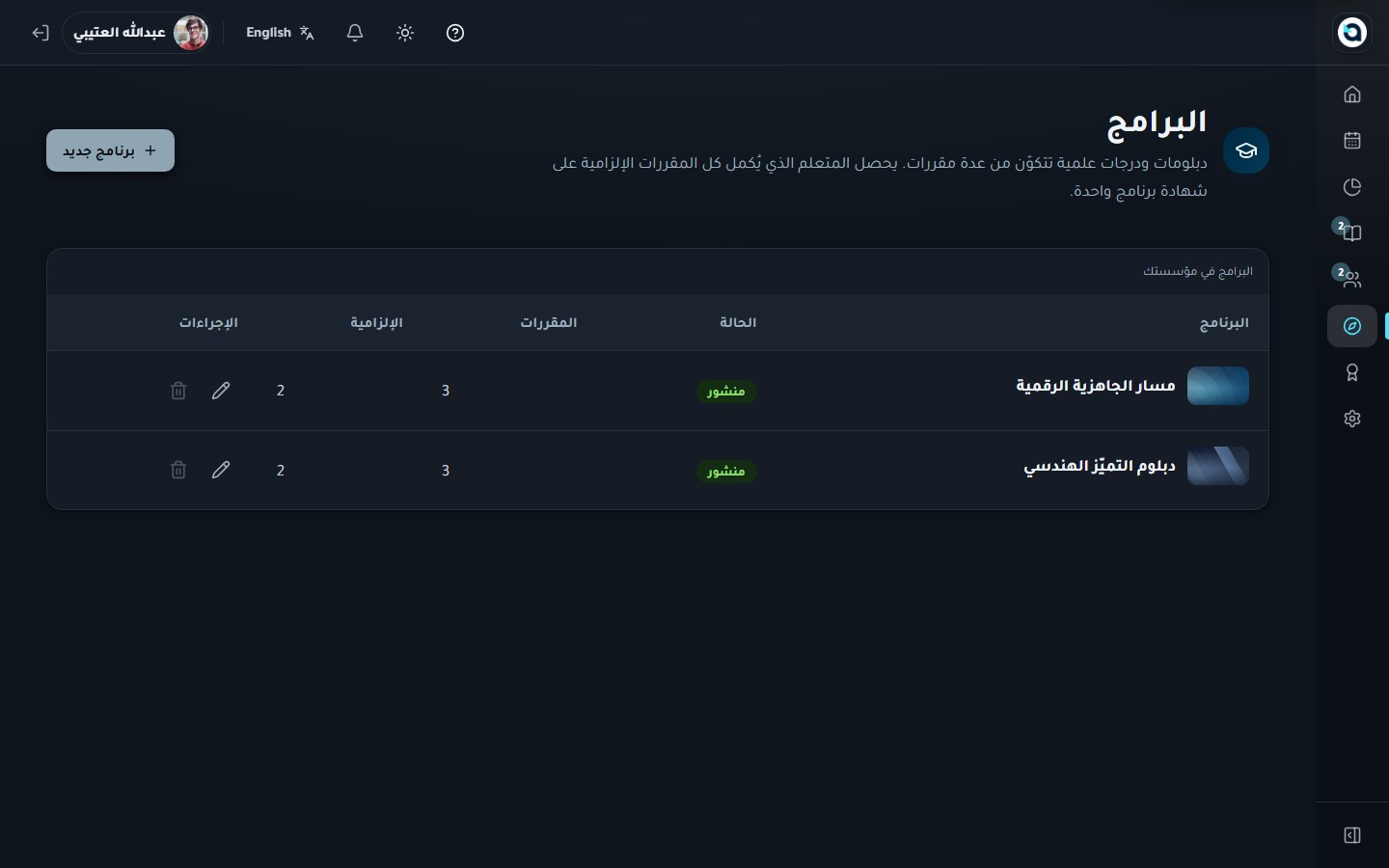Click the graduation cap icon beside title
Screen dimensions: 1389x868
(x=1246, y=150)
